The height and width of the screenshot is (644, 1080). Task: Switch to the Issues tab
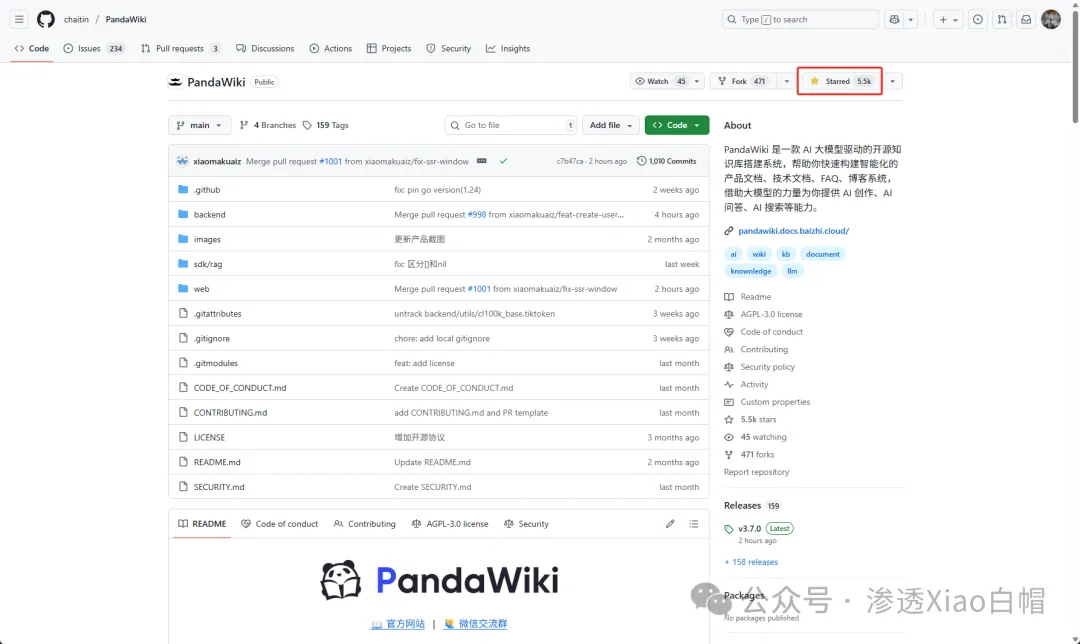pos(93,48)
